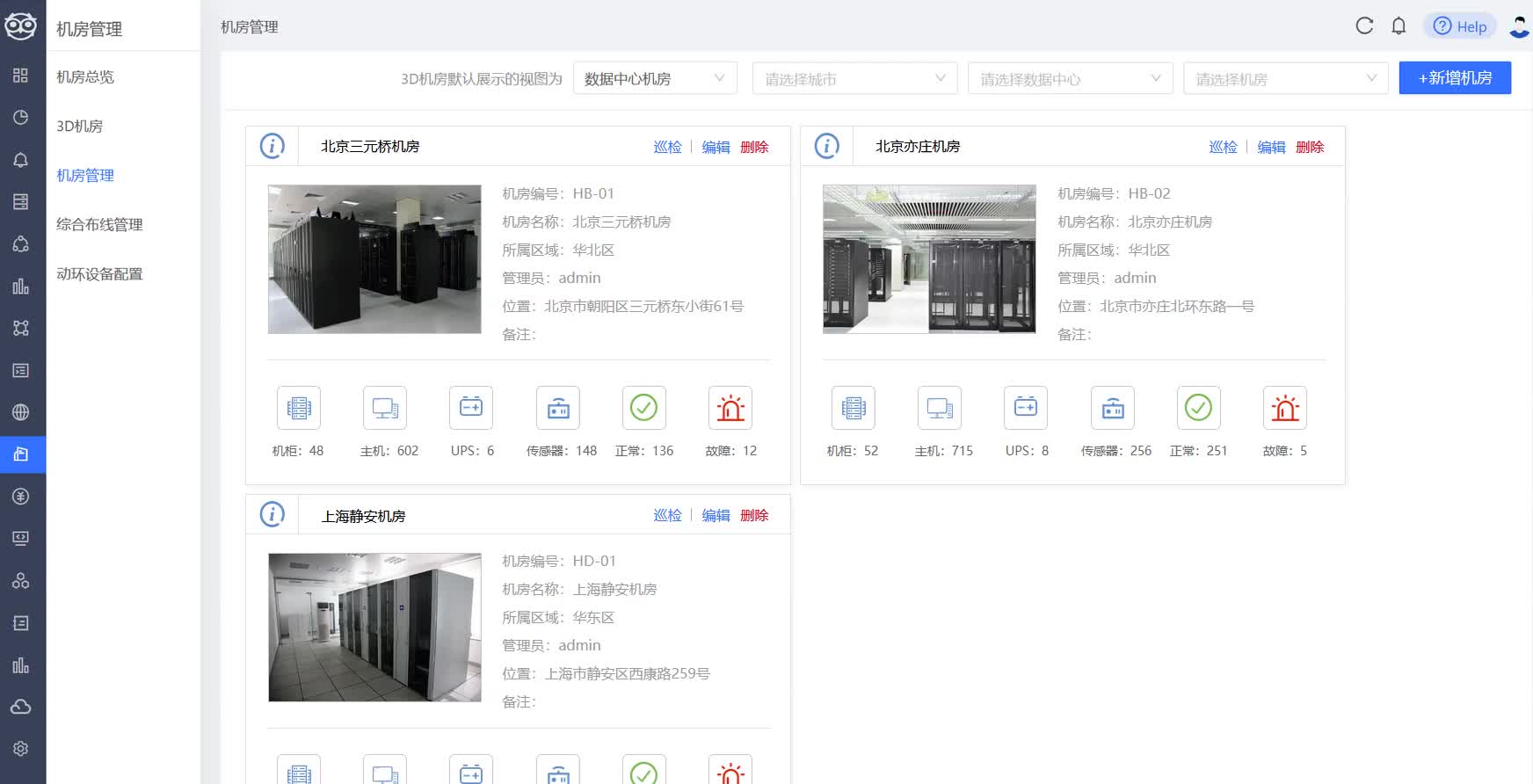Click the +新增机房 button
Screen dimensions: 1533x784
click(1455, 78)
